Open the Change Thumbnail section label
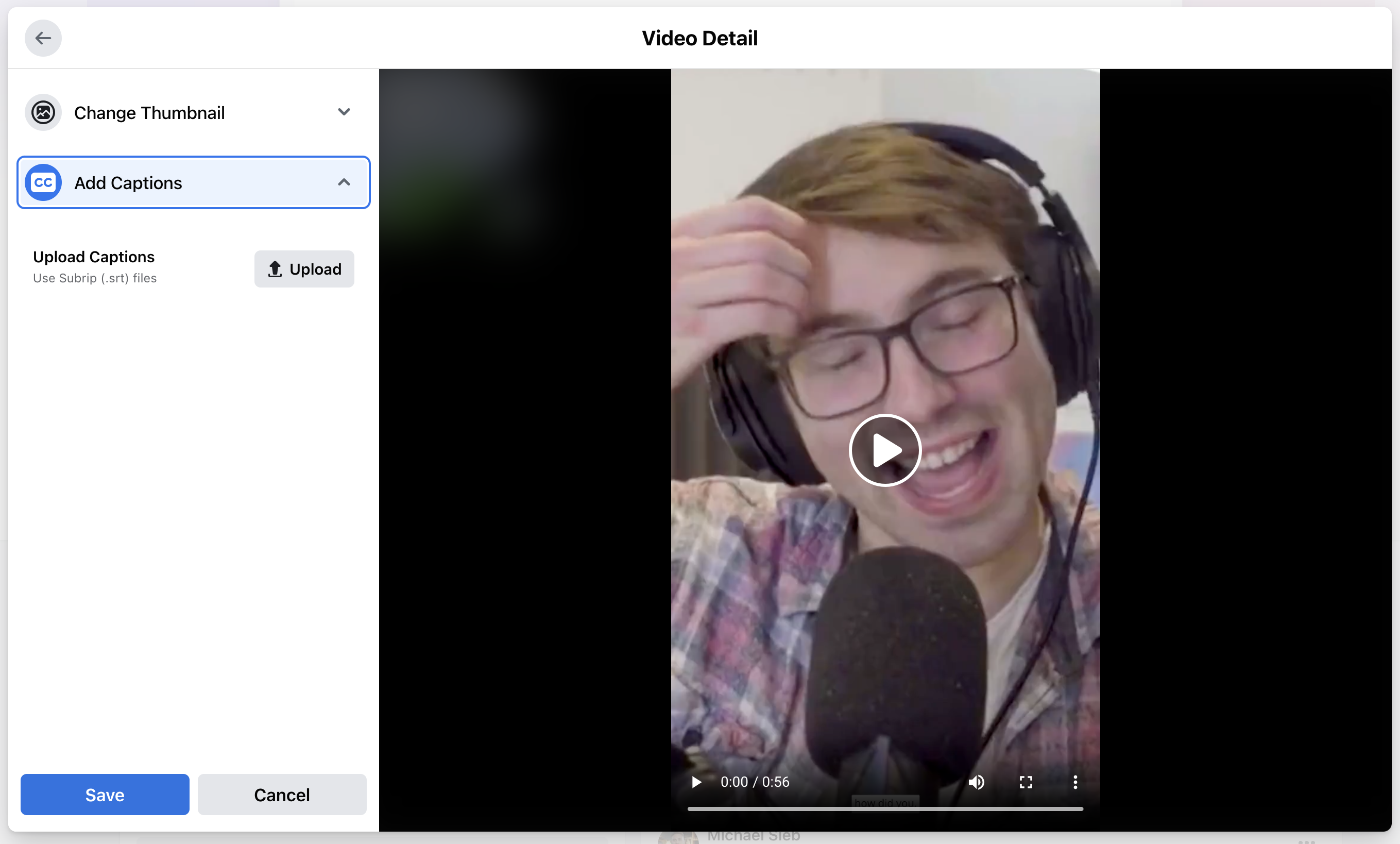Screen dimensions: 1400x844 (149, 113)
